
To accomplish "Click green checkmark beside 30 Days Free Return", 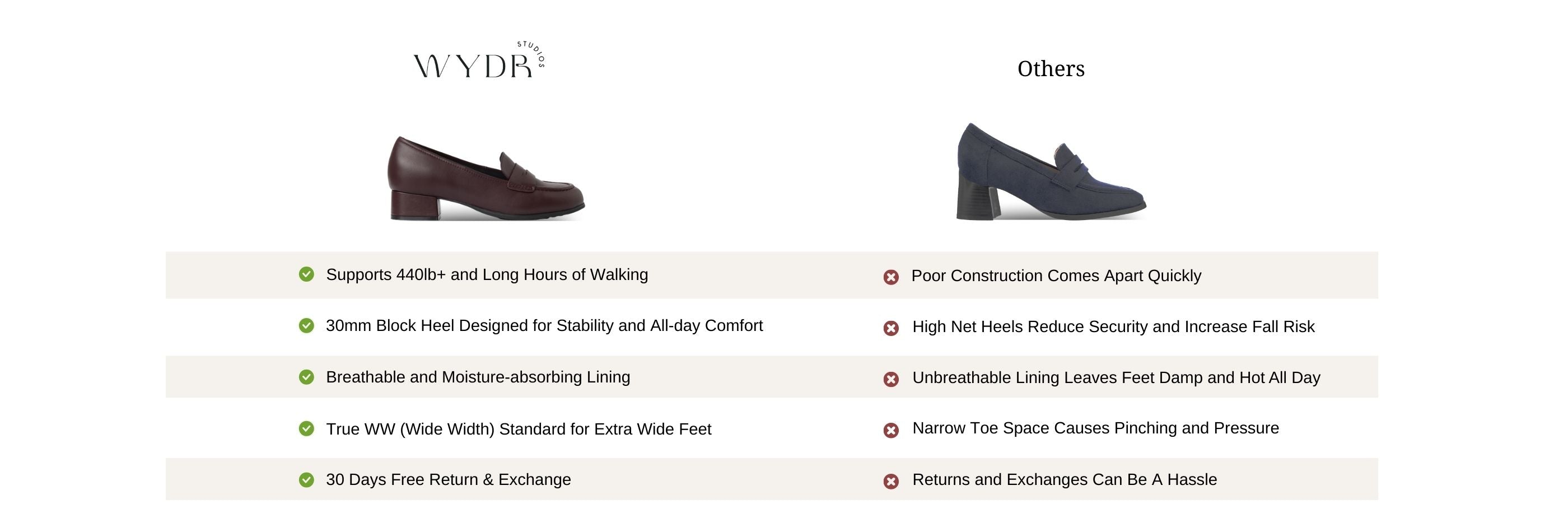I will pyautogui.click(x=306, y=480).
